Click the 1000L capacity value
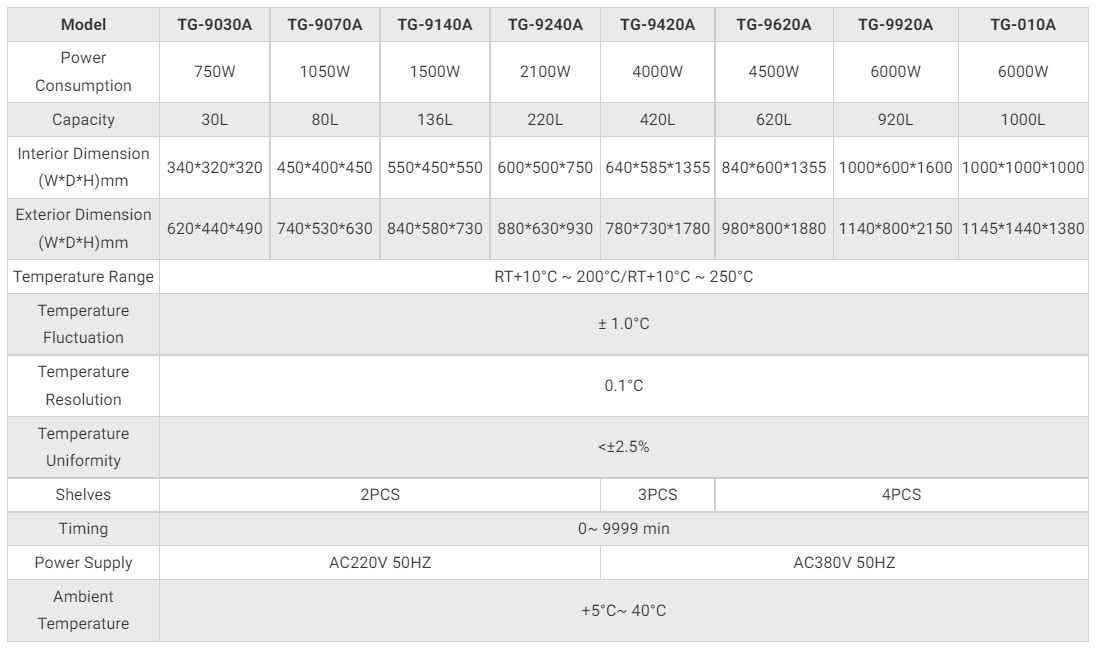Image resolution: width=1099 pixels, height=649 pixels. tap(1023, 120)
